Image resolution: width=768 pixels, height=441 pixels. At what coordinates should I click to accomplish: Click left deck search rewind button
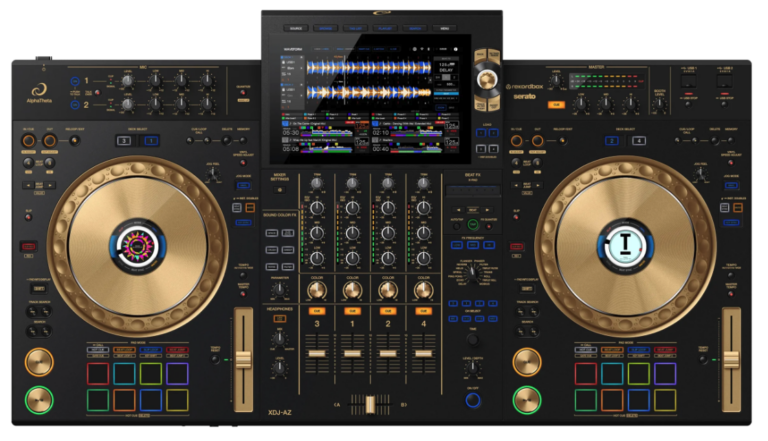click(x=32, y=331)
